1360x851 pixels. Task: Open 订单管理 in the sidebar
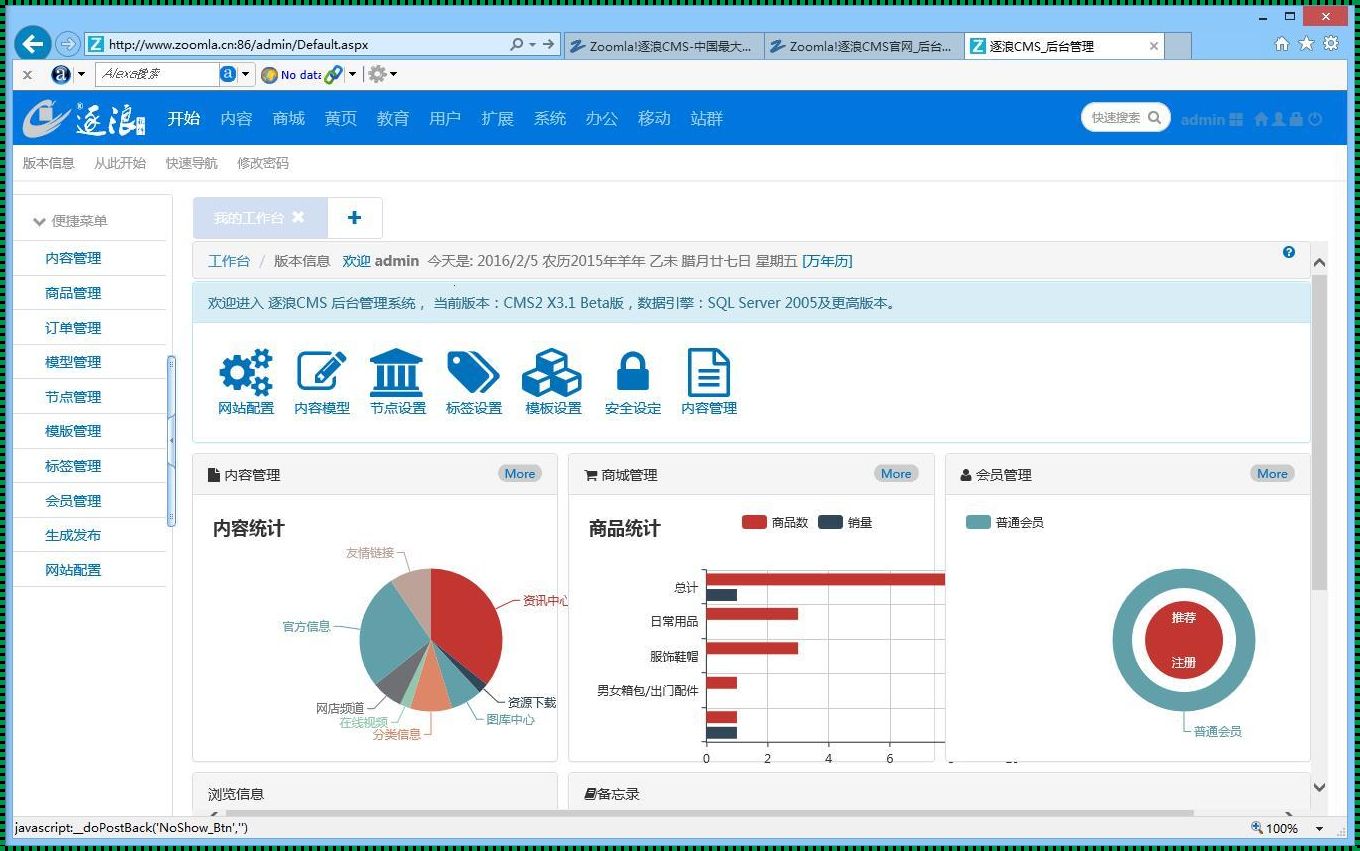[73, 327]
